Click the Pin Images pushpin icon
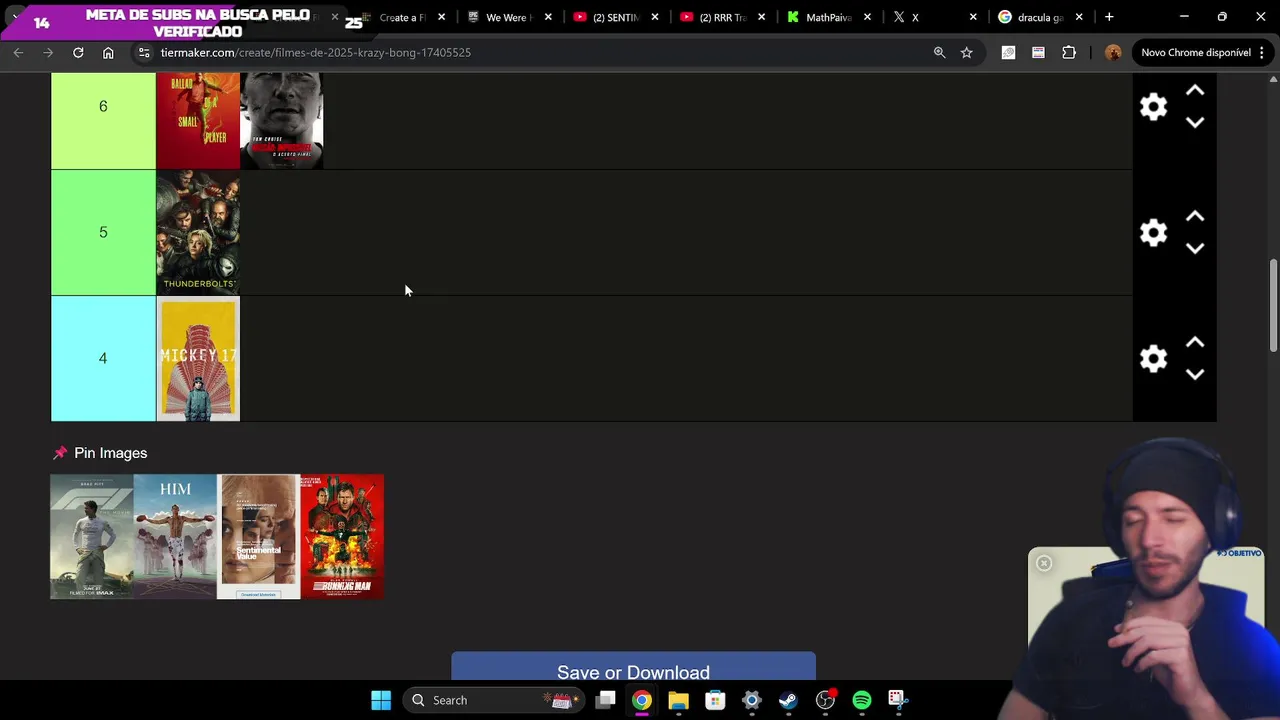Image resolution: width=1280 pixels, height=720 pixels. [60, 453]
